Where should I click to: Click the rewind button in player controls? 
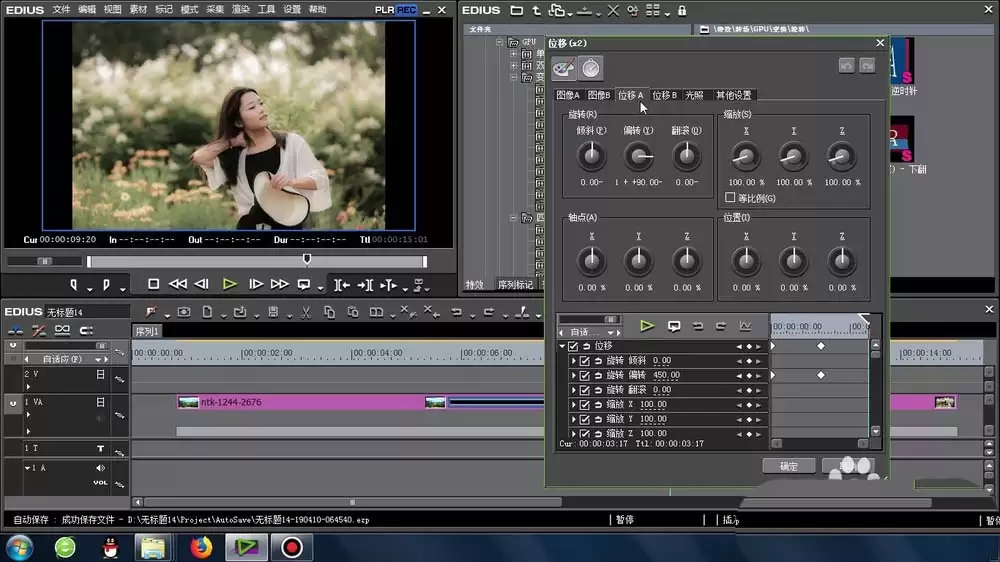(x=177, y=285)
